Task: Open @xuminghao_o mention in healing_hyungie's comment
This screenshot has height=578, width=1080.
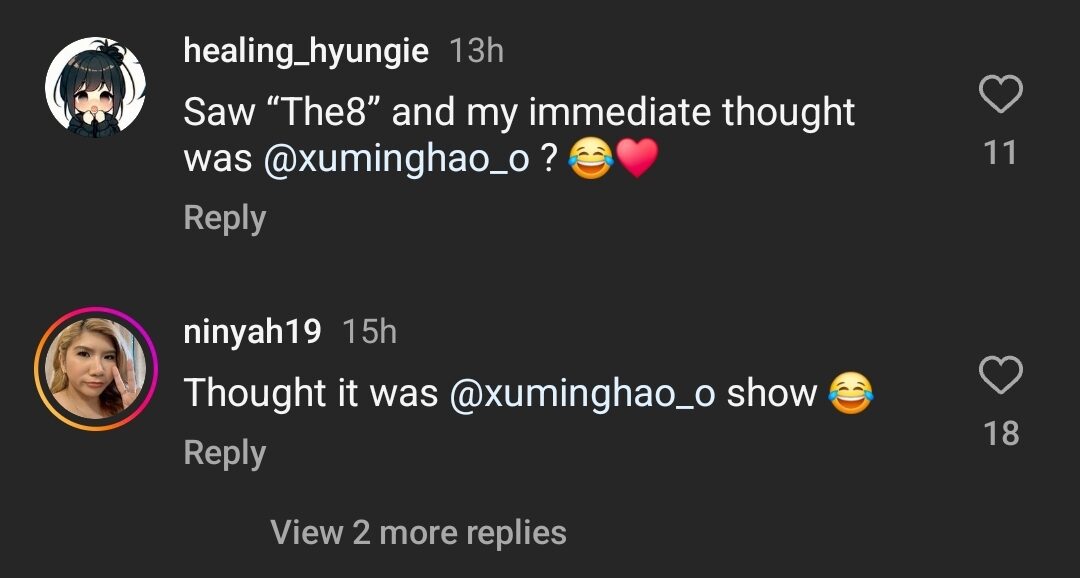Action: pos(396,160)
